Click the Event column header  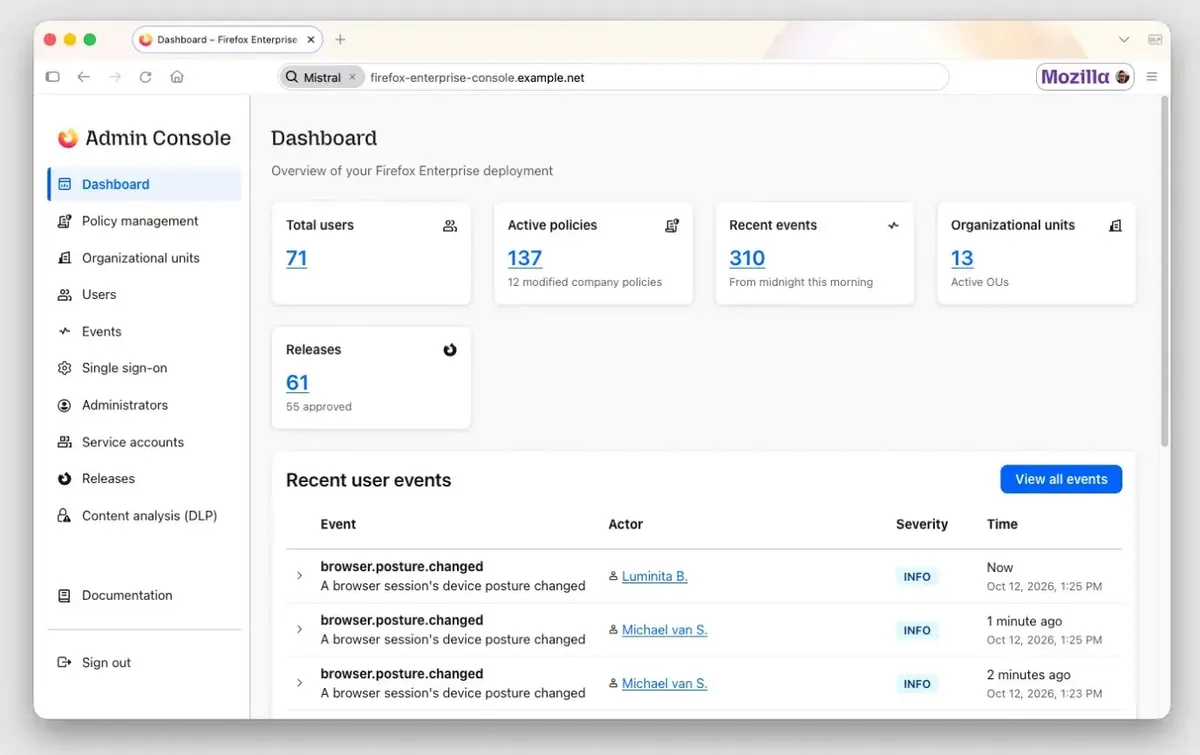click(338, 524)
